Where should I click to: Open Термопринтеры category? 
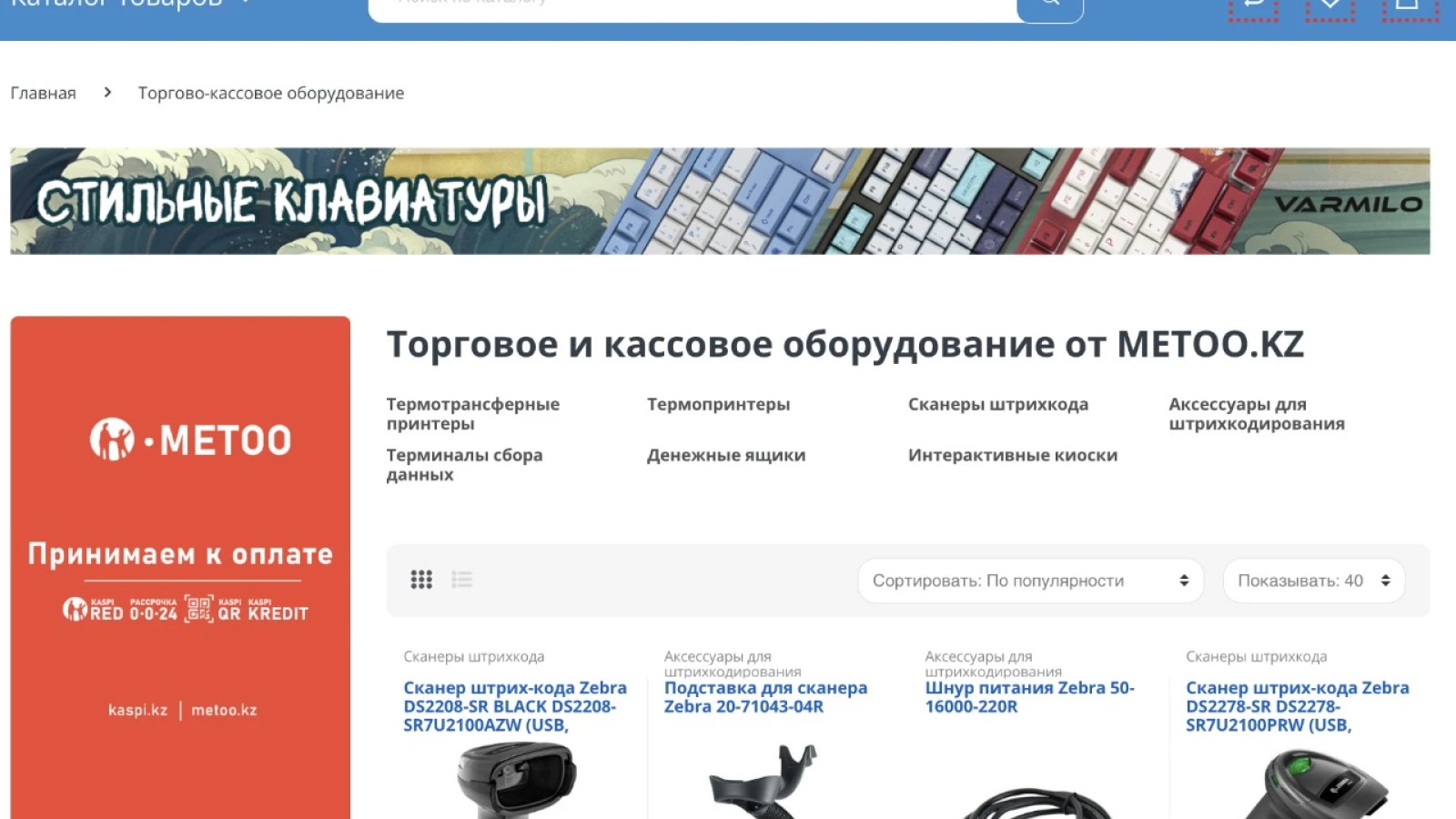pos(718,404)
